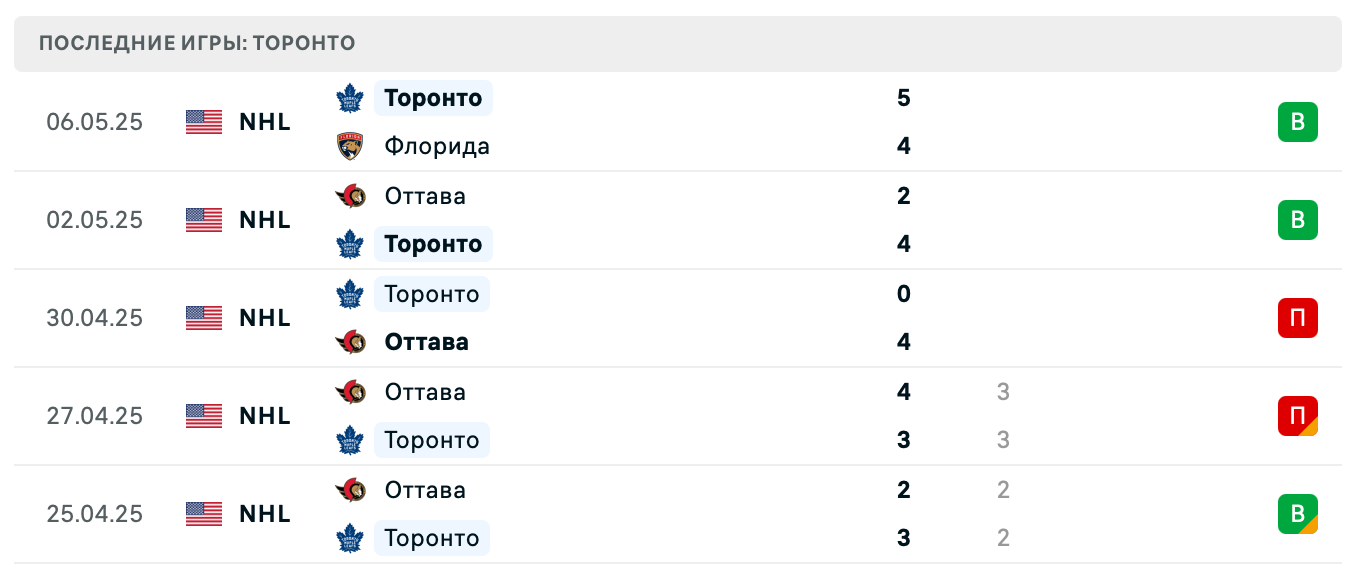Click the Toronto Maple Leafs logo for May 6 game
This screenshot has height=580, width=1358.
coord(349,98)
